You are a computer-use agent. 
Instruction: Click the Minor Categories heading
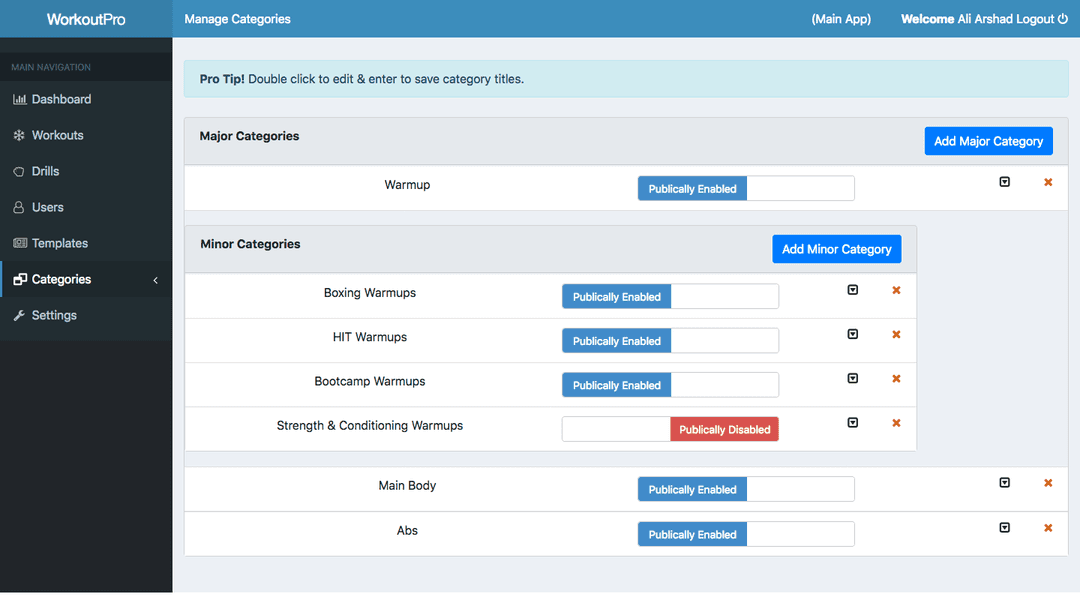[x=250, y=244]
